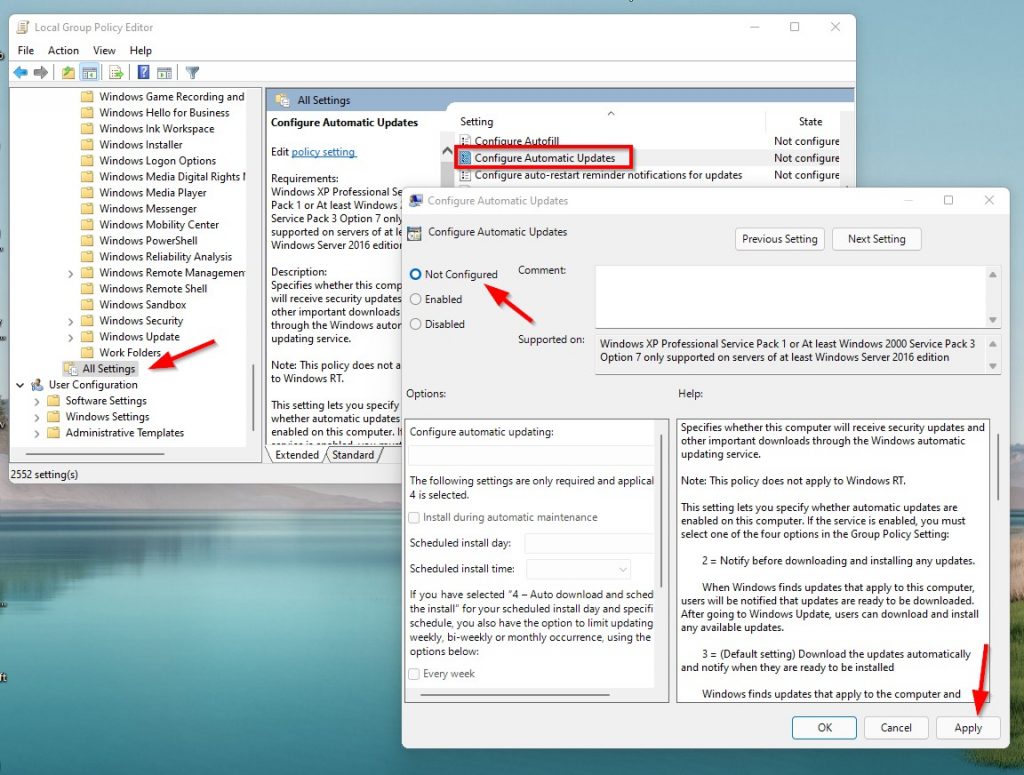Click the User Configuration node icon
1024x775 pixels.
(37, 385)
